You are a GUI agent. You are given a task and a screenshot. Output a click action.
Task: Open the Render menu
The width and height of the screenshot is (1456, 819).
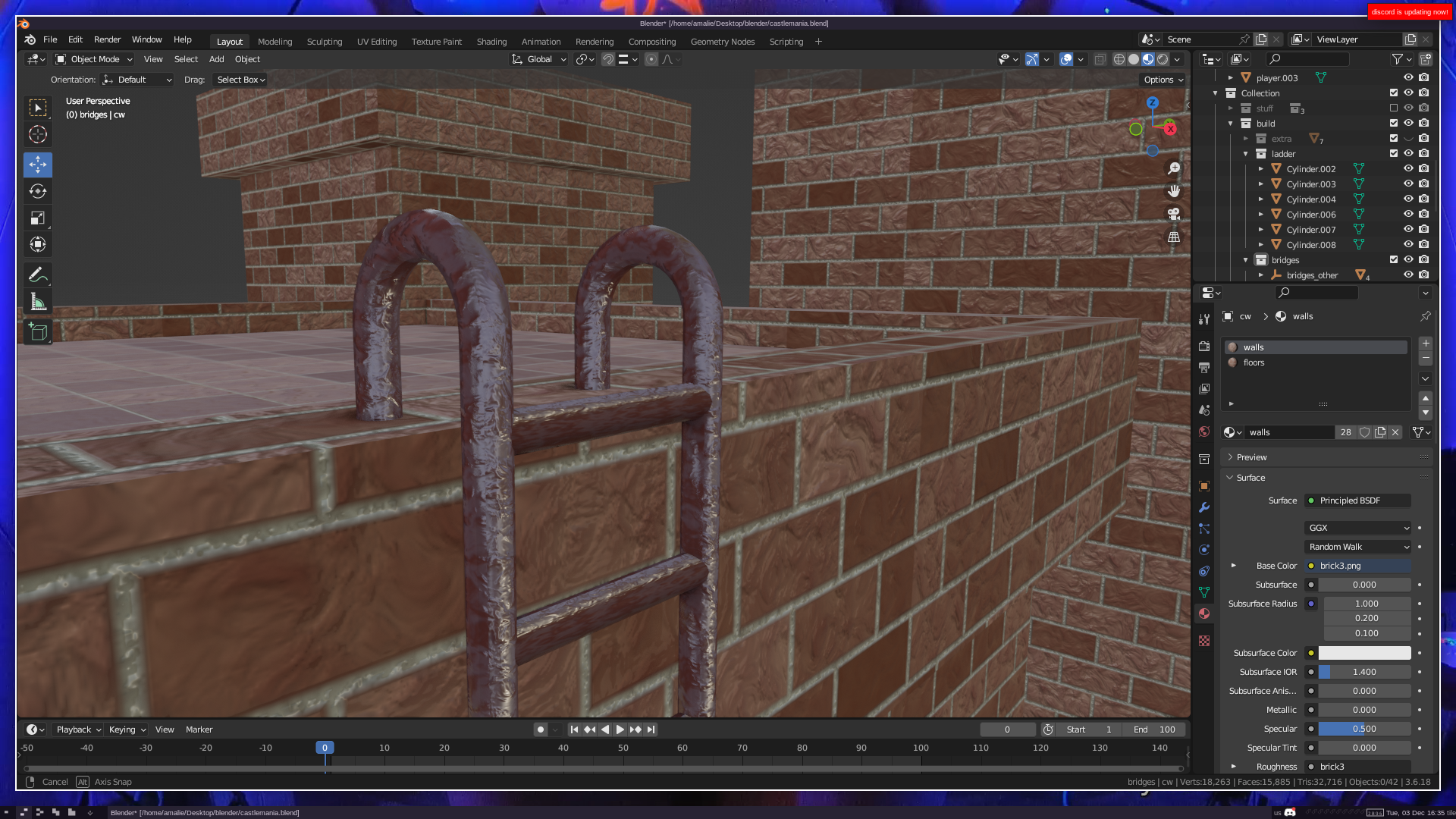pyautogui.click(x=107, y=39)
